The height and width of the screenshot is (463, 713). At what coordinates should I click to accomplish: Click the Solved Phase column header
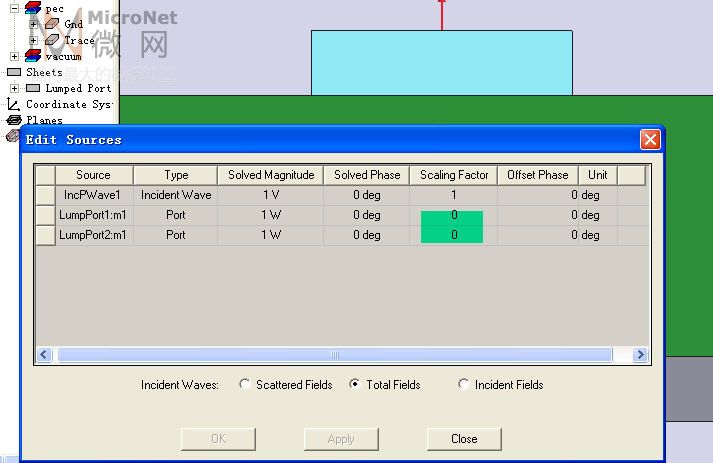point(367,175)
